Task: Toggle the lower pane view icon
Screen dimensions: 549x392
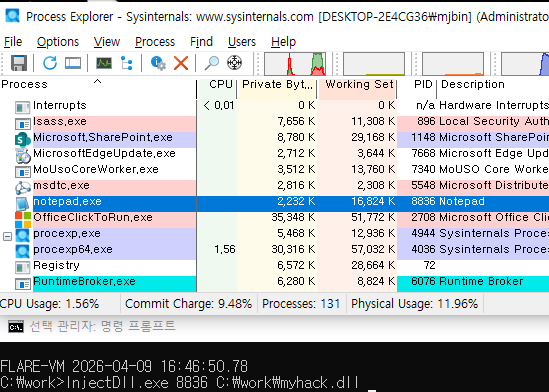Action: (x=73, y=63)
